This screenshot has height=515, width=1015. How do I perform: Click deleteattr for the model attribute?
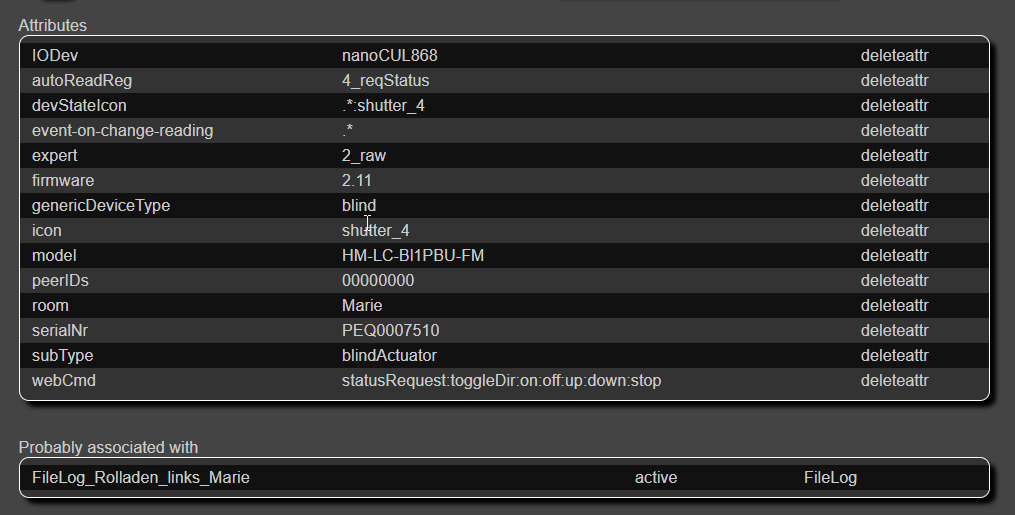click(895, 256)
